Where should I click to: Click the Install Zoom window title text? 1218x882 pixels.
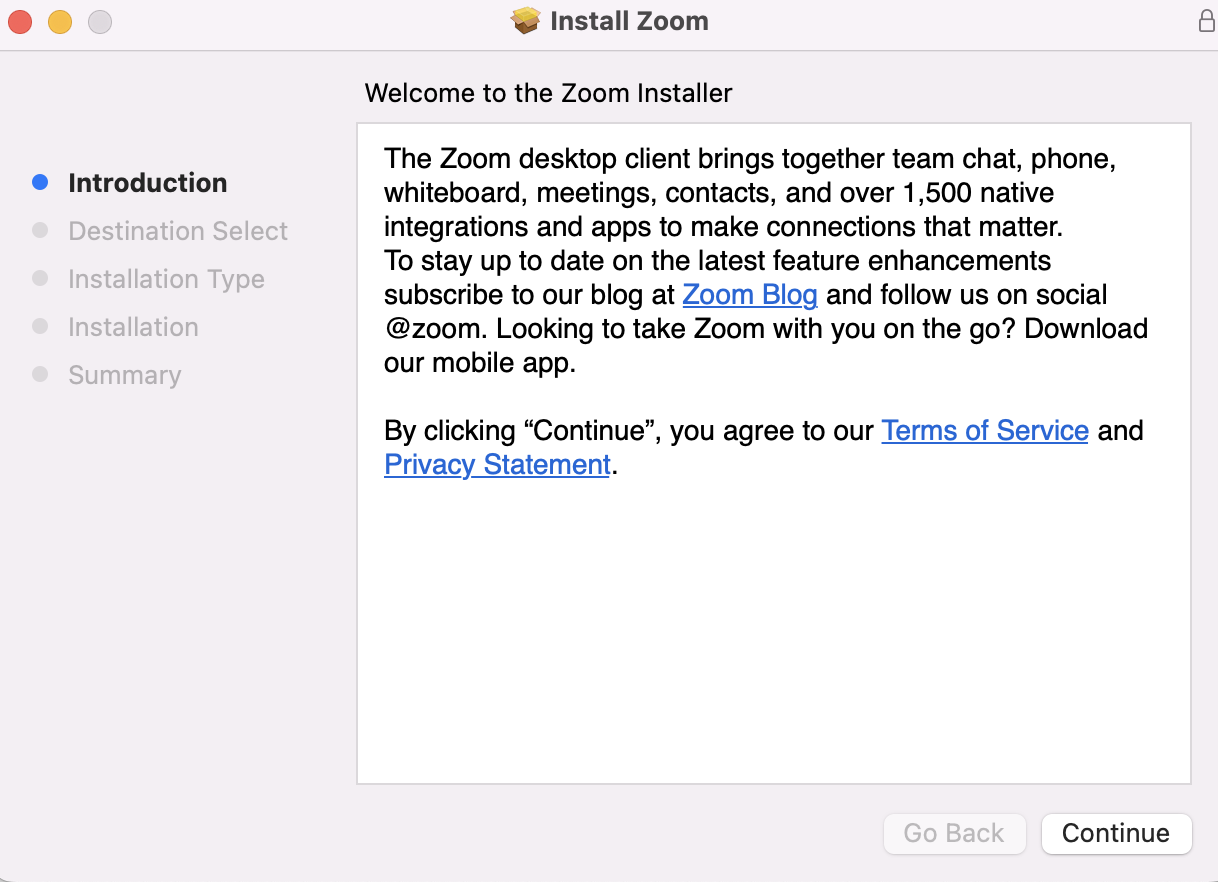629,21
